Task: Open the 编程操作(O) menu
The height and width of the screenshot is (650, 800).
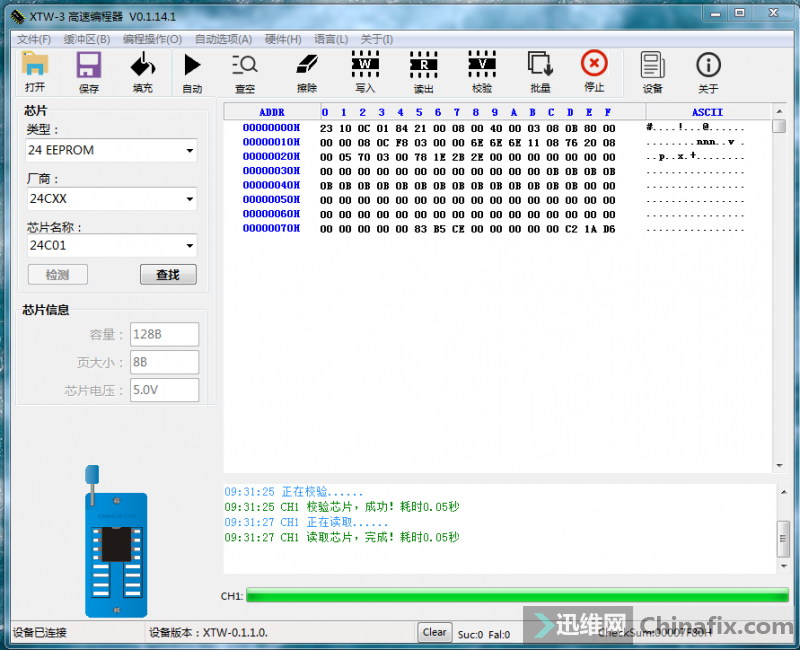Action: (x=151, y=39)
